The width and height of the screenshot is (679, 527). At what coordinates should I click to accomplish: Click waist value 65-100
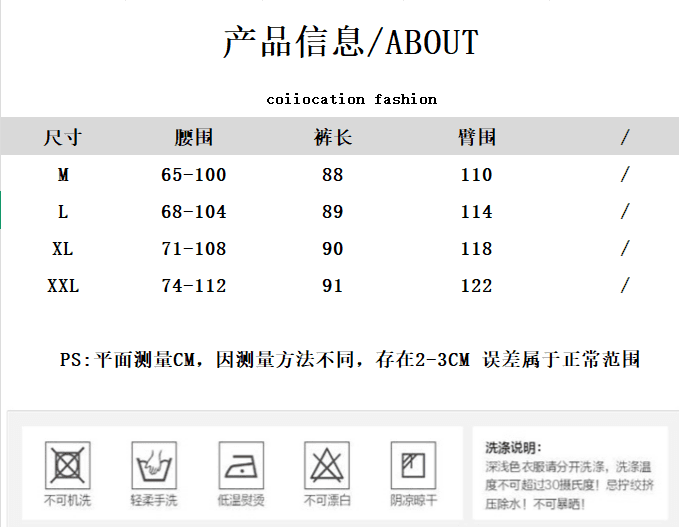coord(194,175)
